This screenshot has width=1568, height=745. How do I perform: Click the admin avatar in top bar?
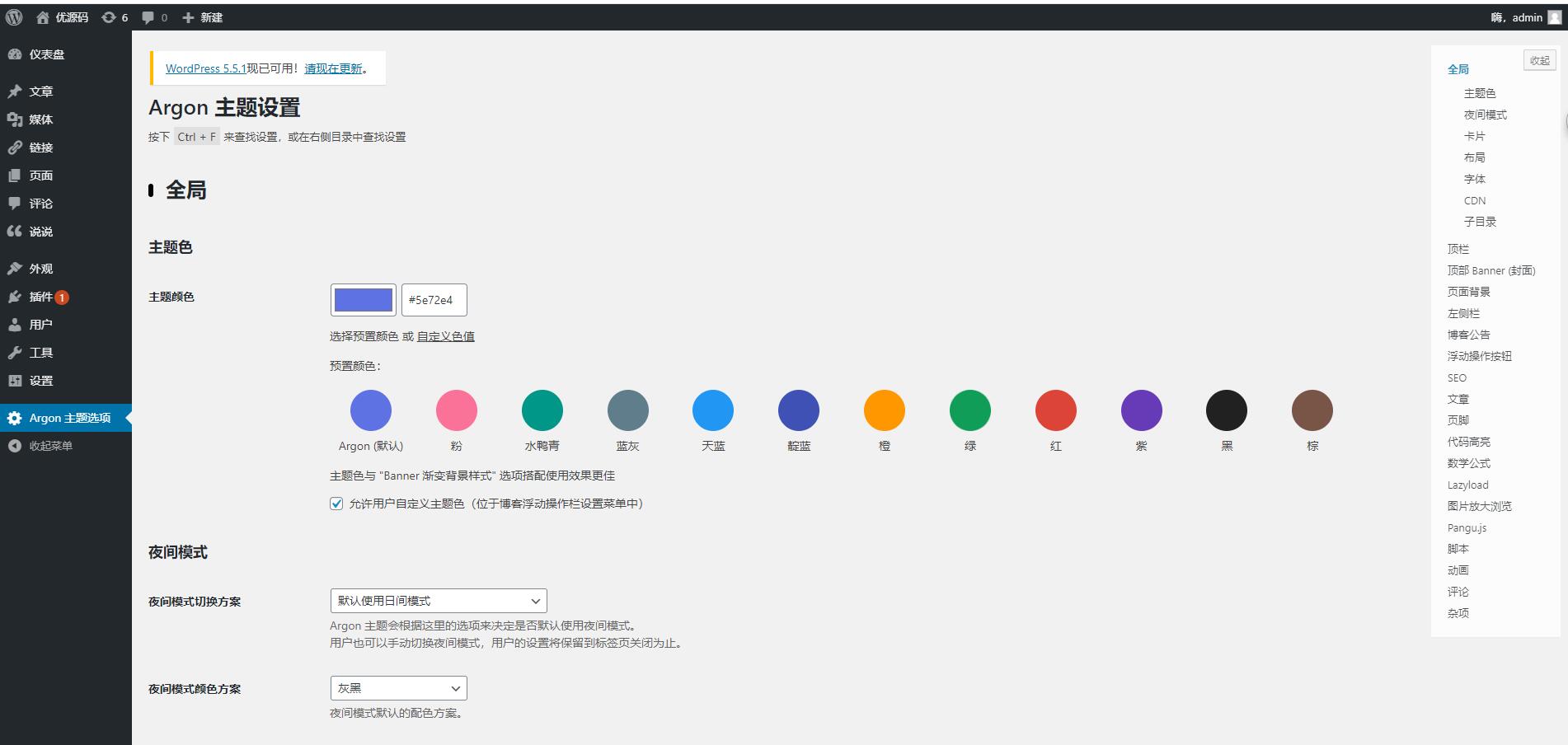coord(1554,17)
